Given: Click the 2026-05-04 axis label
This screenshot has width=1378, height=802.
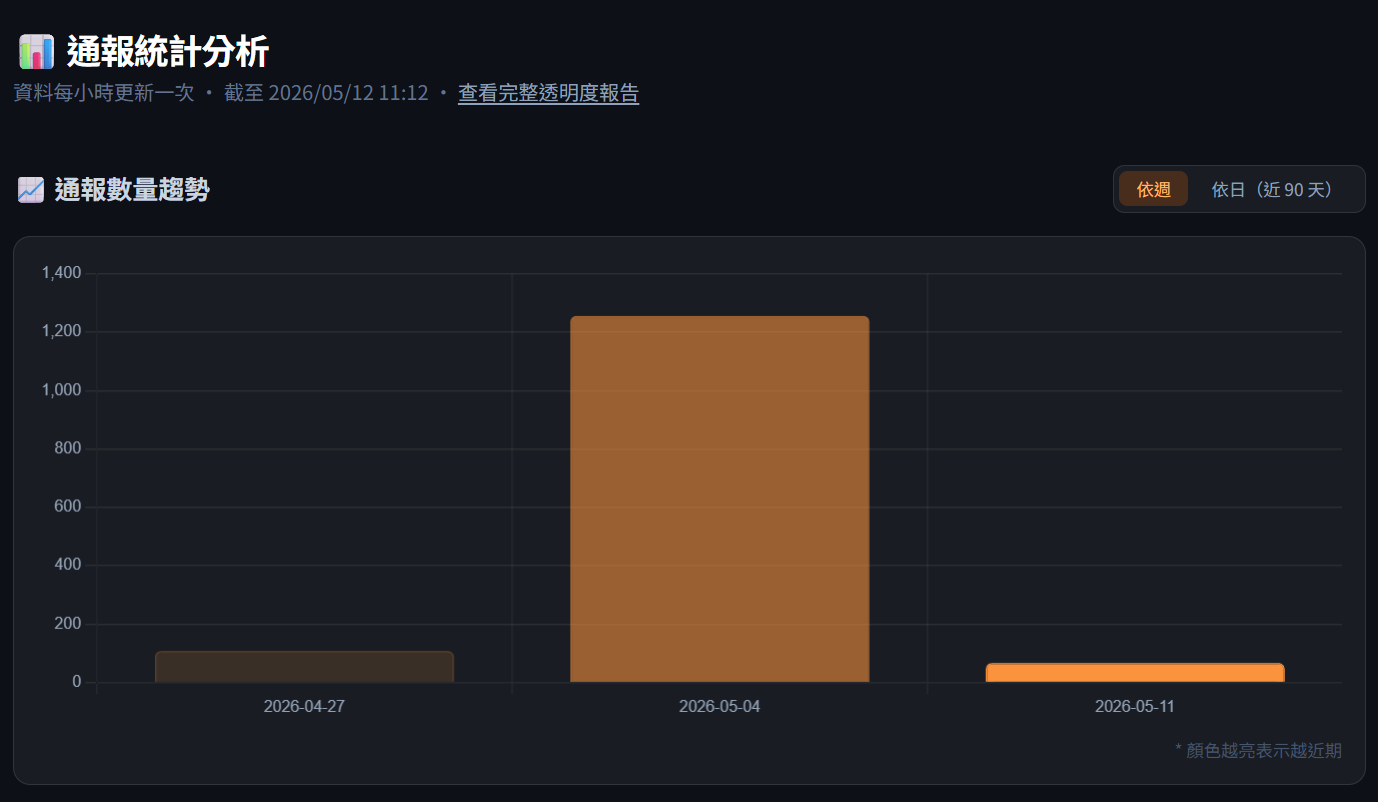Looking at the screenshot, I should tap(719, 706).
